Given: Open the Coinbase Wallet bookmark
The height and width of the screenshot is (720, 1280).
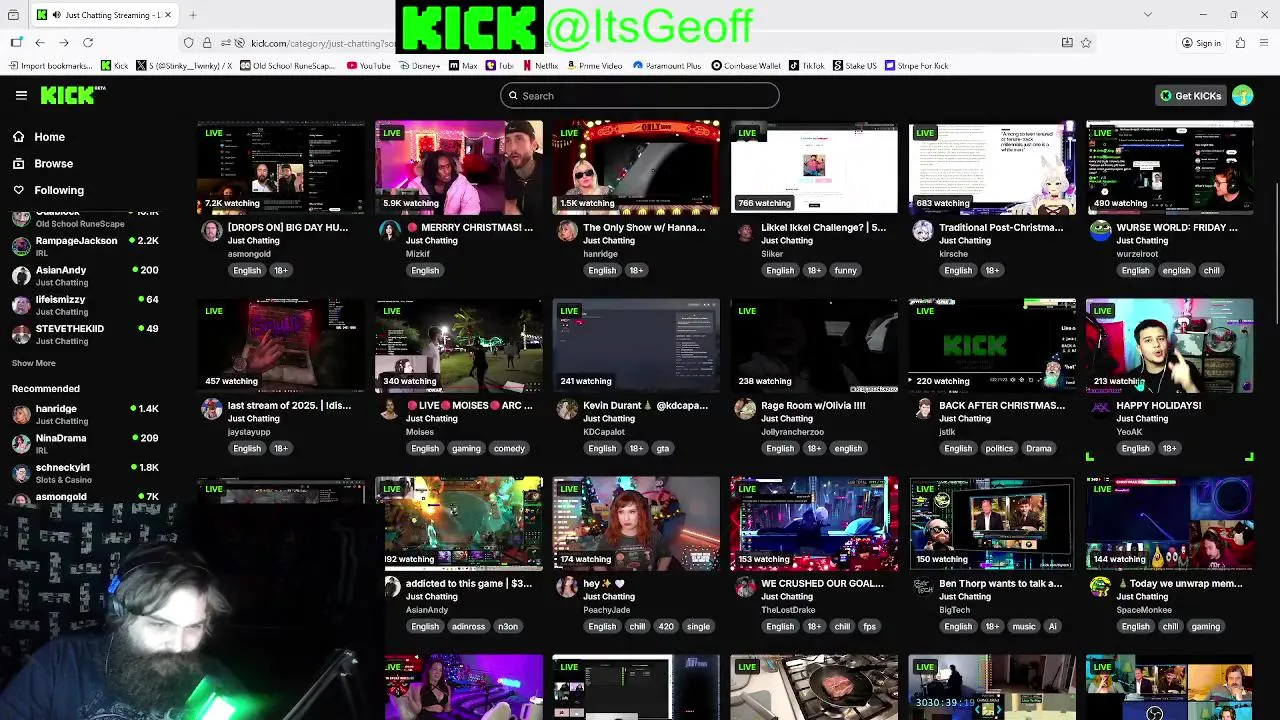Looking at the screenshot, I should pos(746,66).
